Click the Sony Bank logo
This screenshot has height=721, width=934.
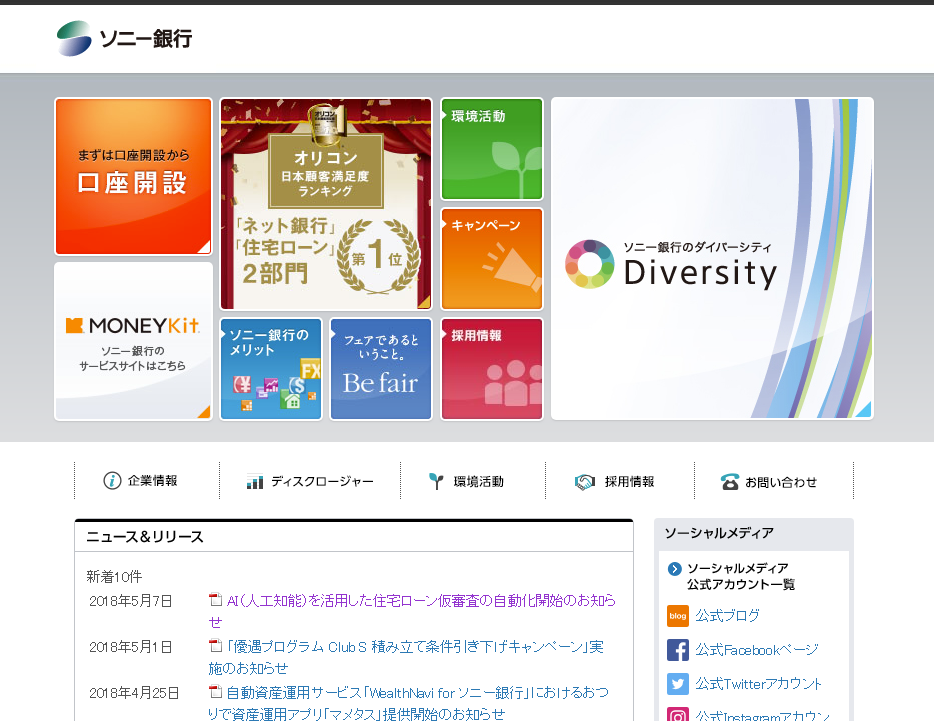pos(124,39)
